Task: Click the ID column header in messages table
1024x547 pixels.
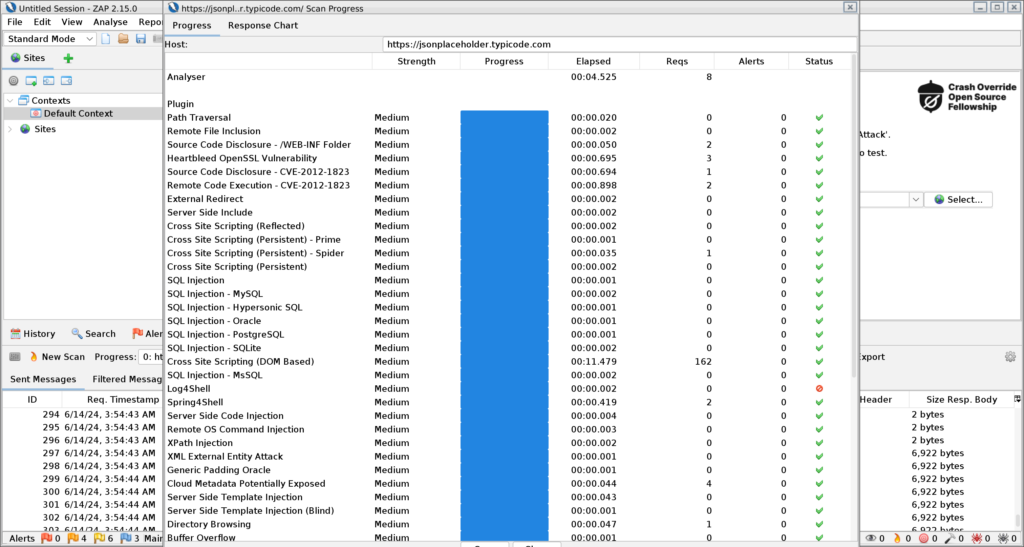Action: tap(32, 399)
